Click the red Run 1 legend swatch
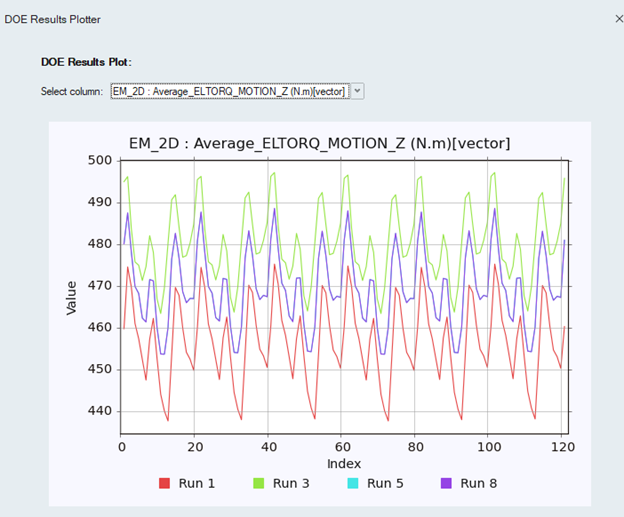The image size is (624, 517). click(x=165, y=484)
